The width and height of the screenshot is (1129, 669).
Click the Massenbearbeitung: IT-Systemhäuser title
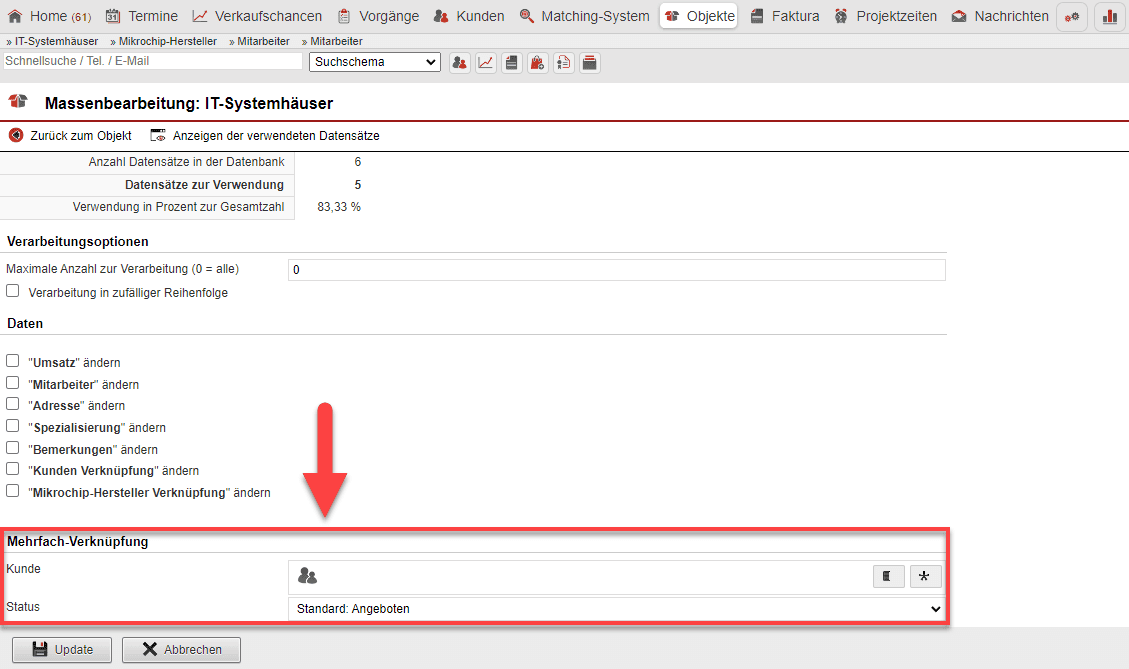tap(189, 103)
